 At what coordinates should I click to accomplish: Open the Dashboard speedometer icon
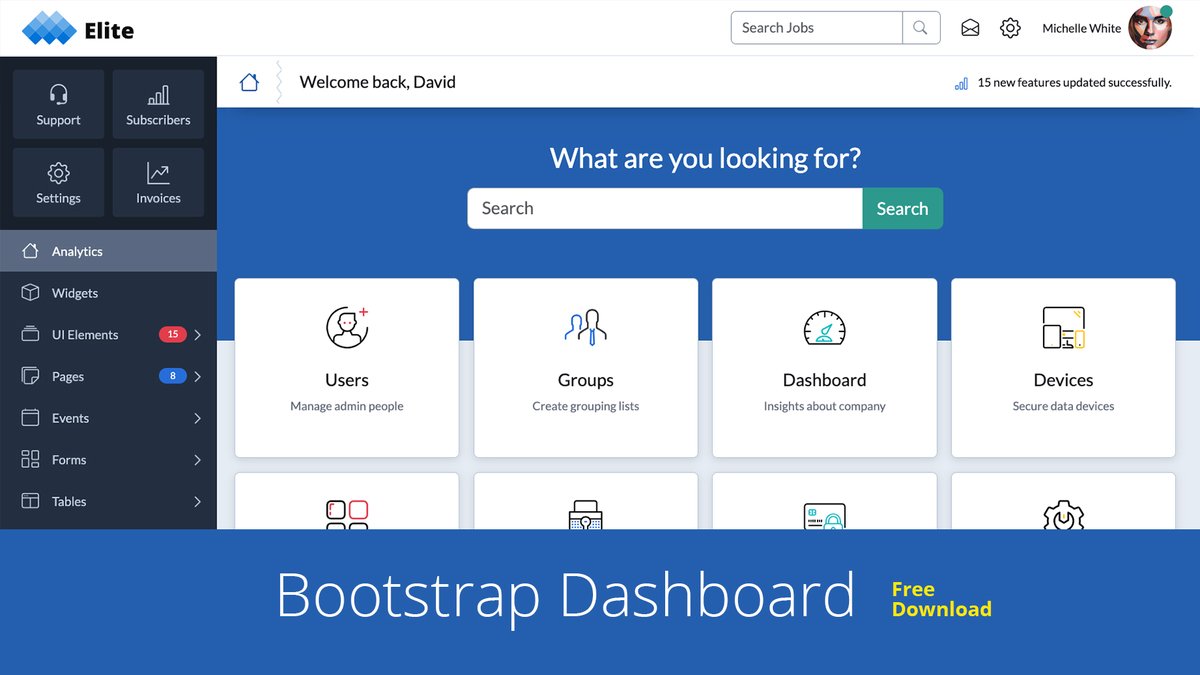[x=825, y=328]
